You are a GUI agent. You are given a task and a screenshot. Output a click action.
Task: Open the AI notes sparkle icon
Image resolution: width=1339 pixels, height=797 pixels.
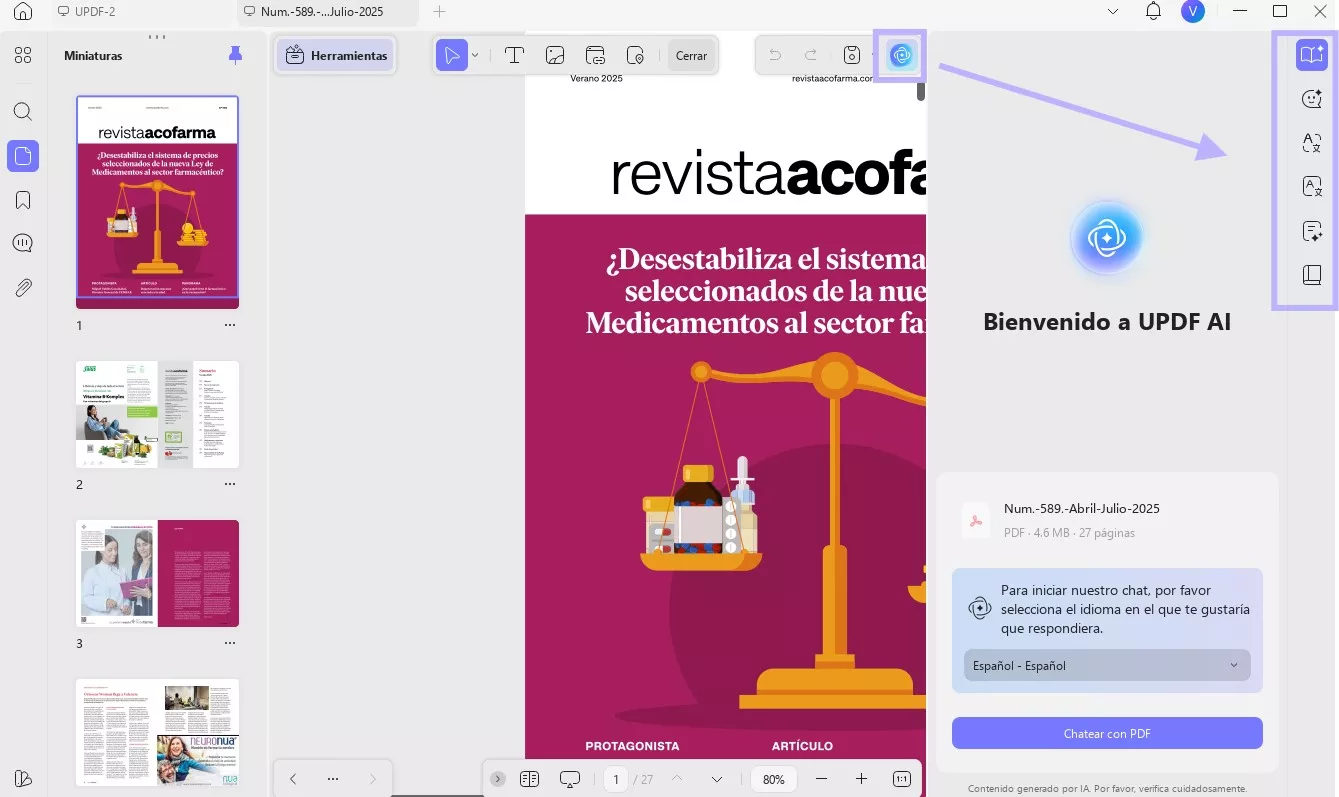pyautogui.click(x=1312, y=232)
